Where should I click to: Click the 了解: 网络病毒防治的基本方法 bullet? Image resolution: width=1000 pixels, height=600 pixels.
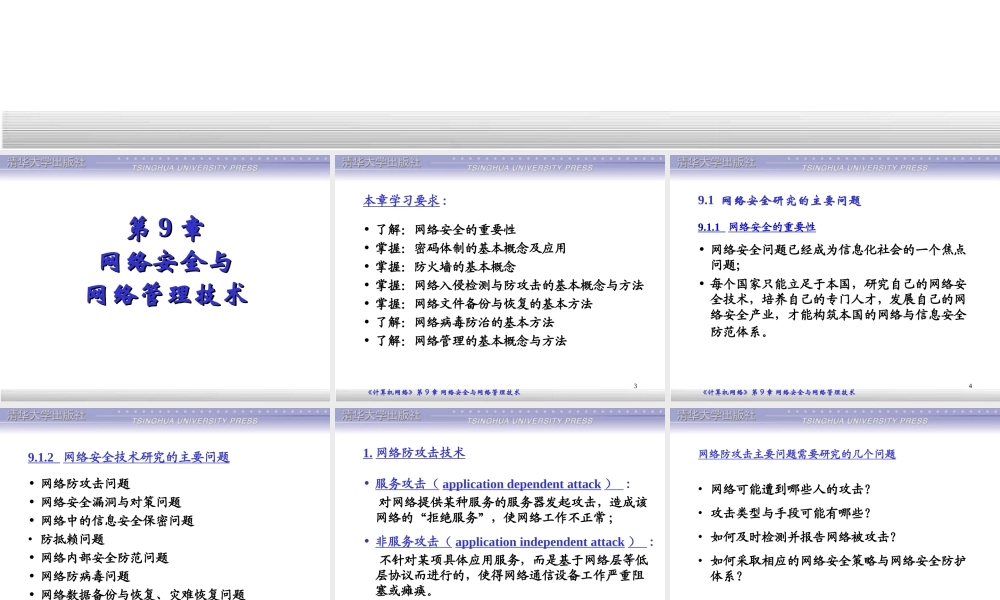pos(462,322)
